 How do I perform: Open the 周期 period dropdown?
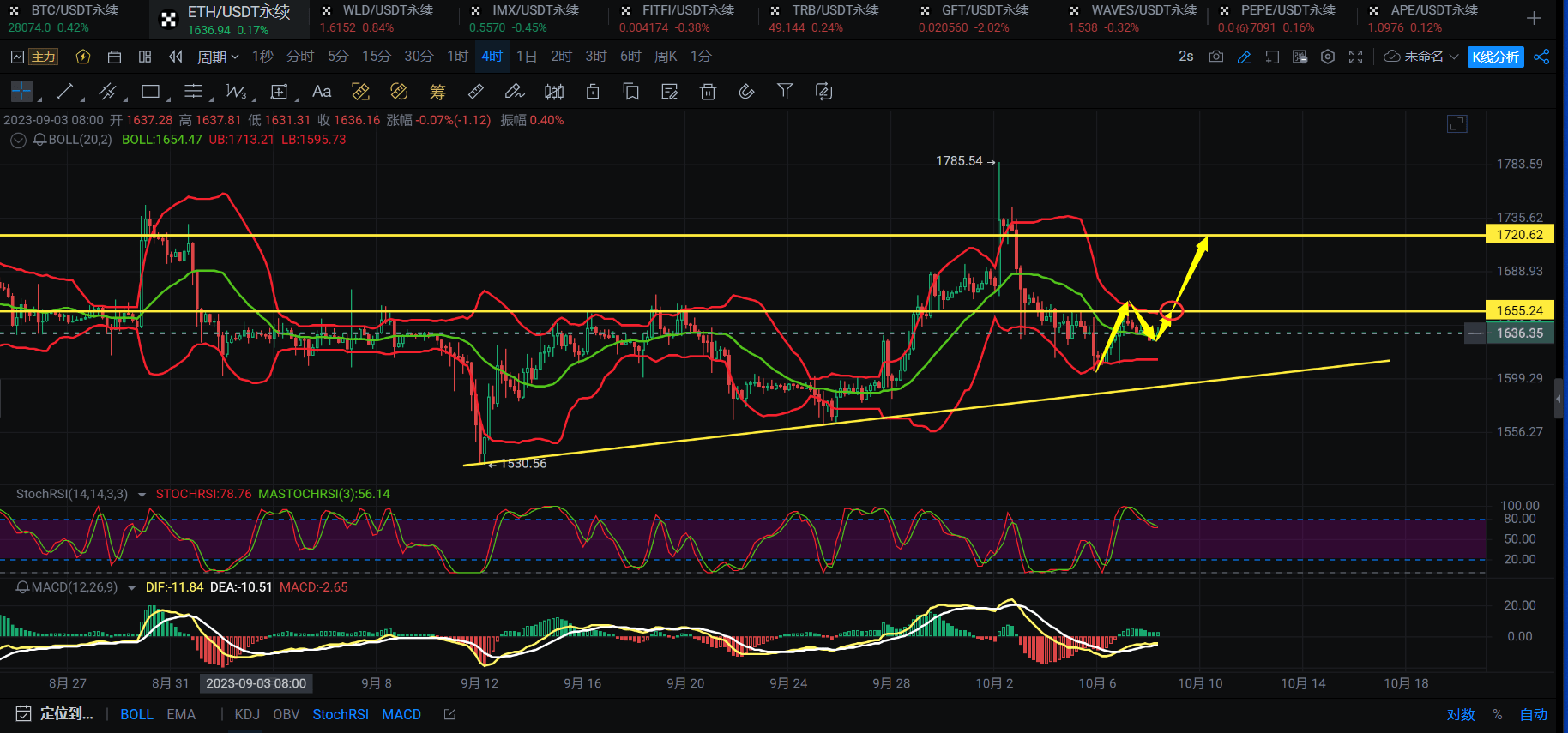pos(218,57)
